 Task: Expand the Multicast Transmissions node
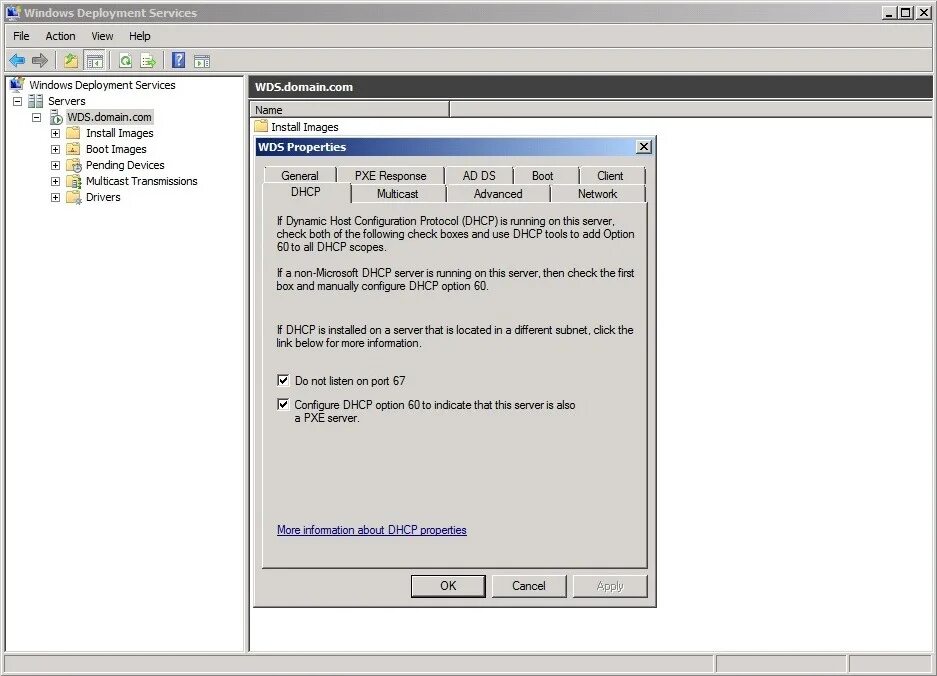coord(55,182)
